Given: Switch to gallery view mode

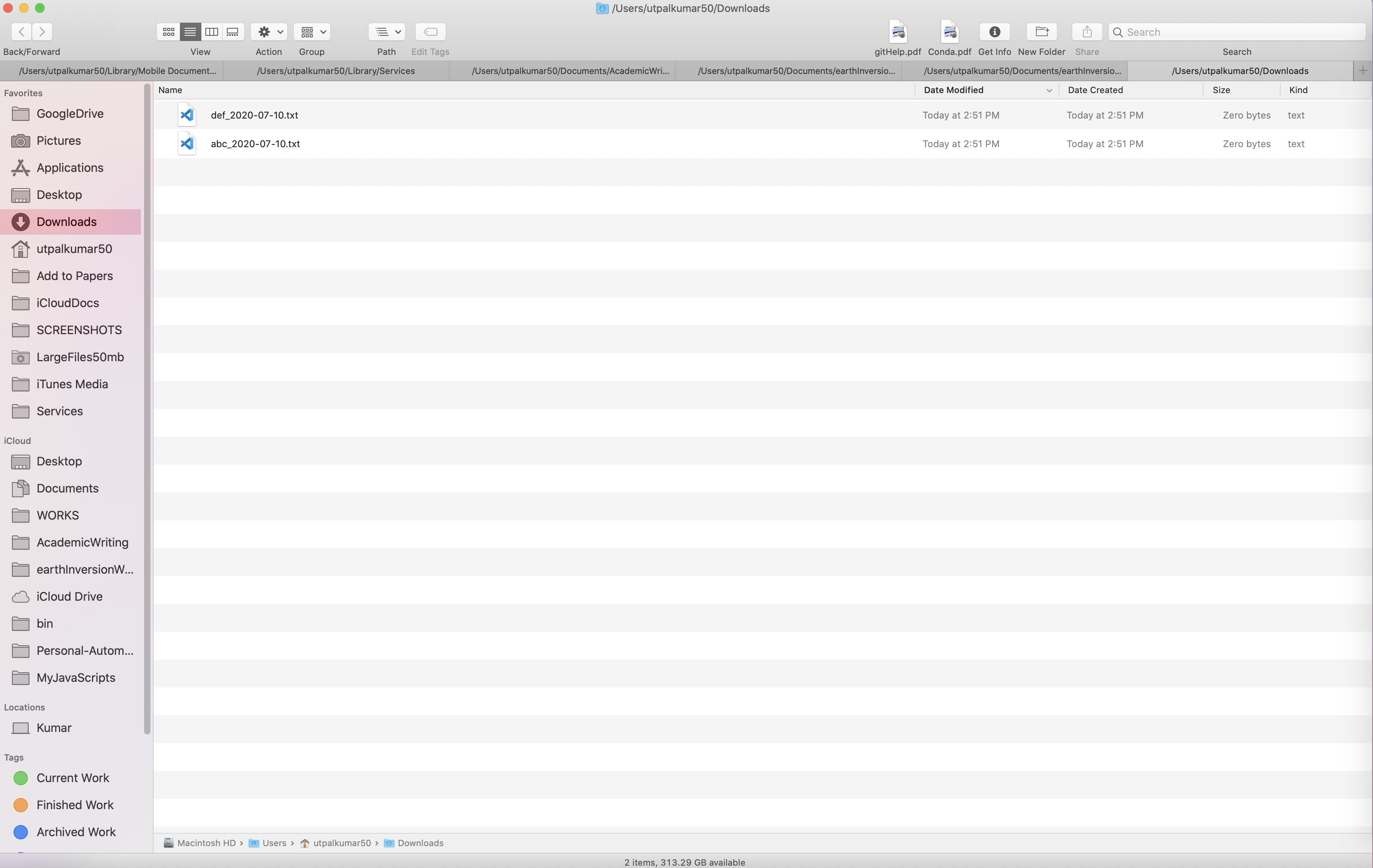Looking at the screenshot, I should (233, 32).
